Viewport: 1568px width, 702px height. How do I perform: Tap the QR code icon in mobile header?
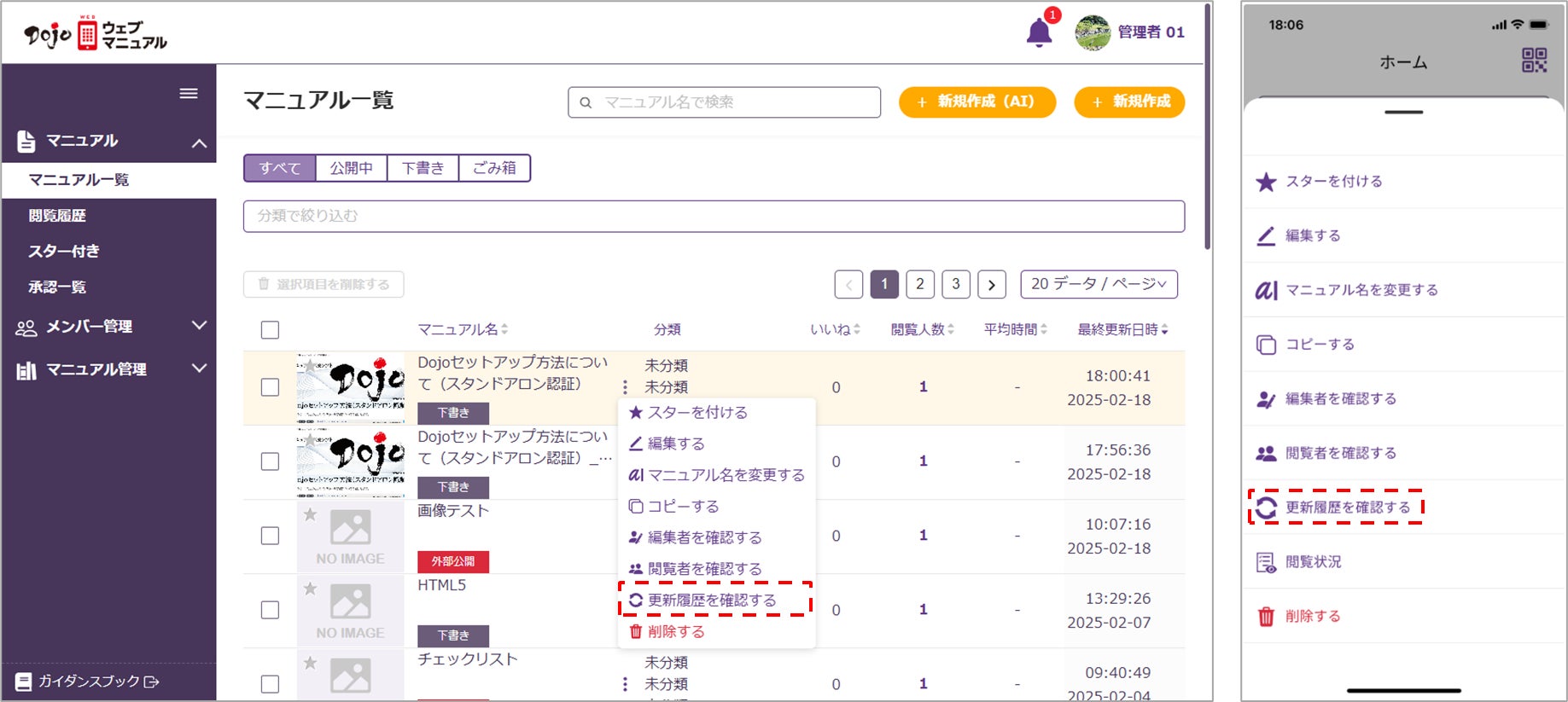click(1534, 60)
